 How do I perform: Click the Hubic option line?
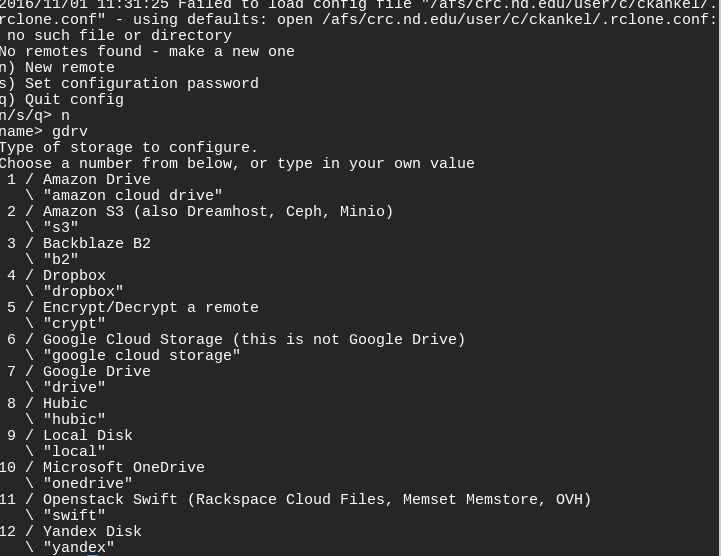point(65,404)
